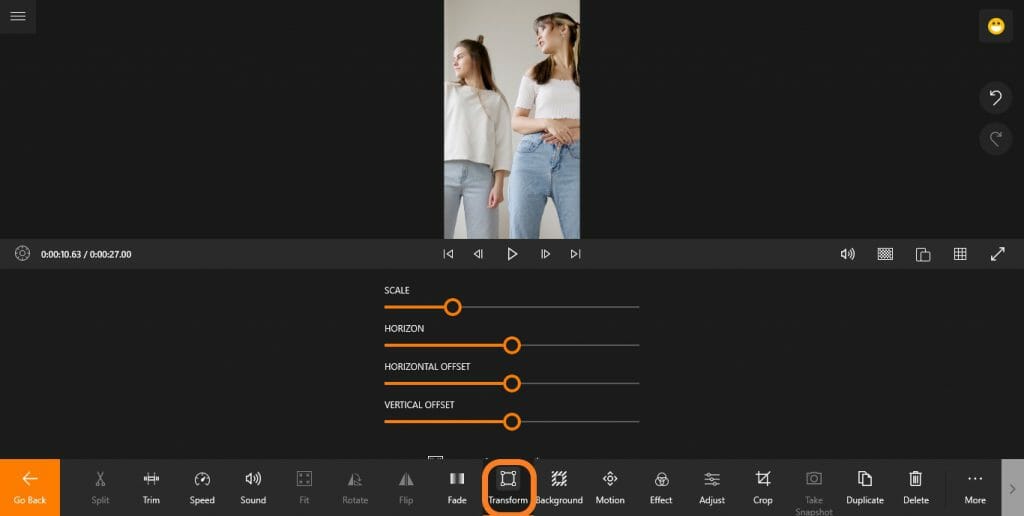Click the video preview frame

(x=512, y=120)
